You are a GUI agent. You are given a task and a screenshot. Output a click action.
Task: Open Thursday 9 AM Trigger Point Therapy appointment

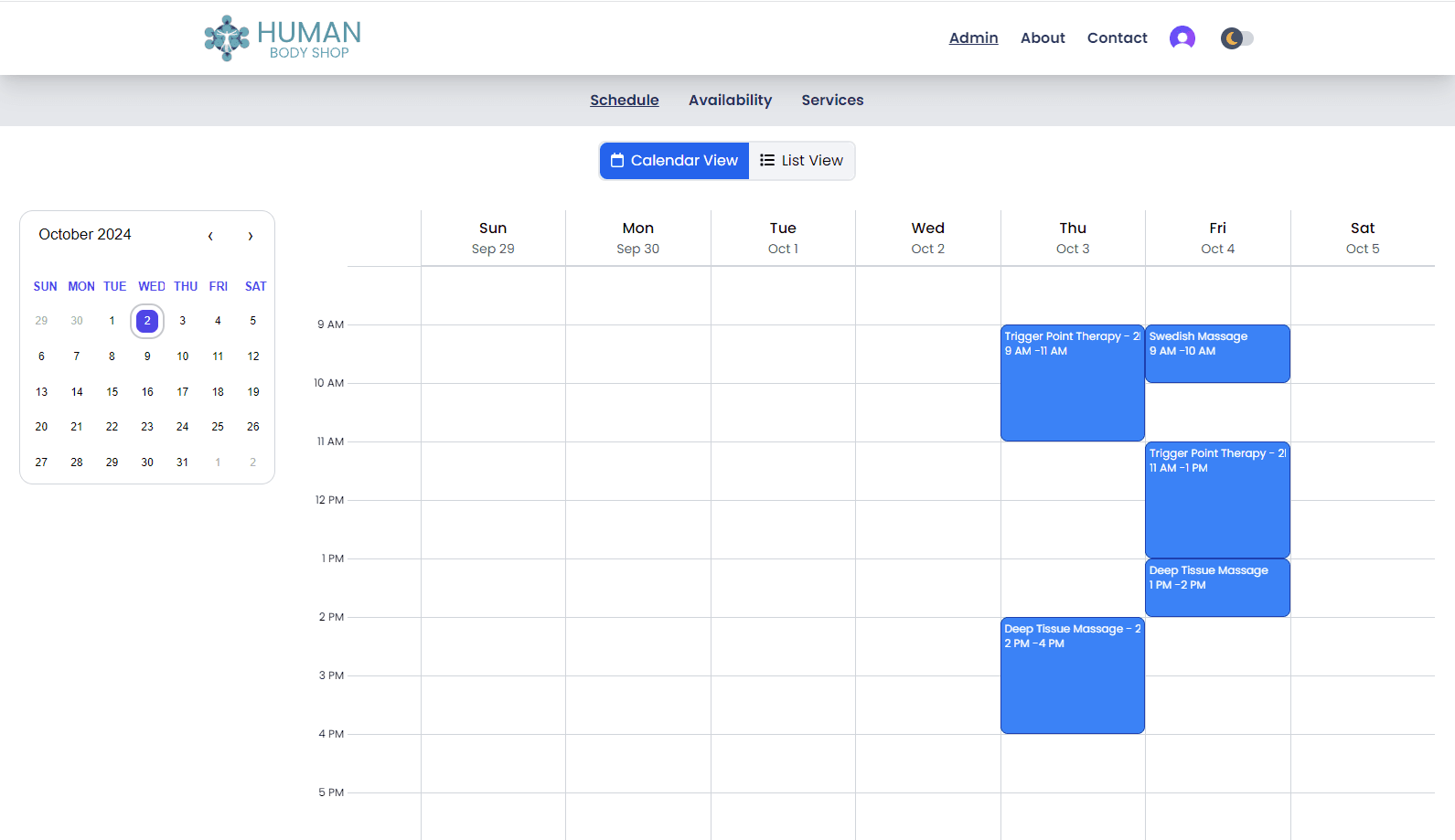pos(1072,384)
